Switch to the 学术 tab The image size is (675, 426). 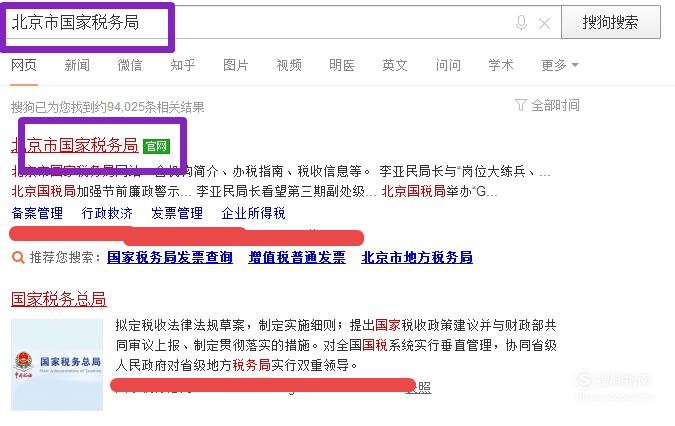(x=501, y=65)
